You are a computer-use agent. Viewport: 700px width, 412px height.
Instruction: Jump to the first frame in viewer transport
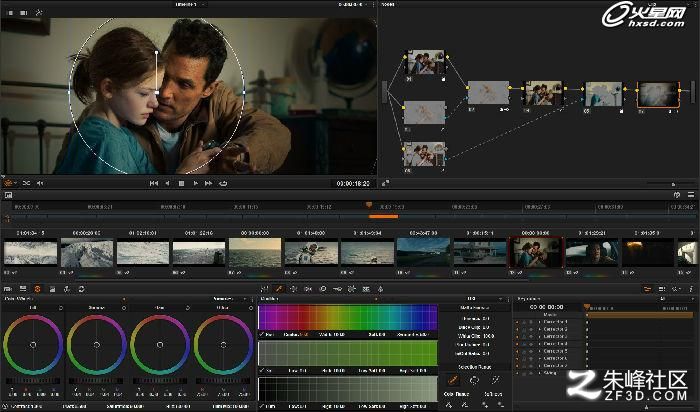154,183
